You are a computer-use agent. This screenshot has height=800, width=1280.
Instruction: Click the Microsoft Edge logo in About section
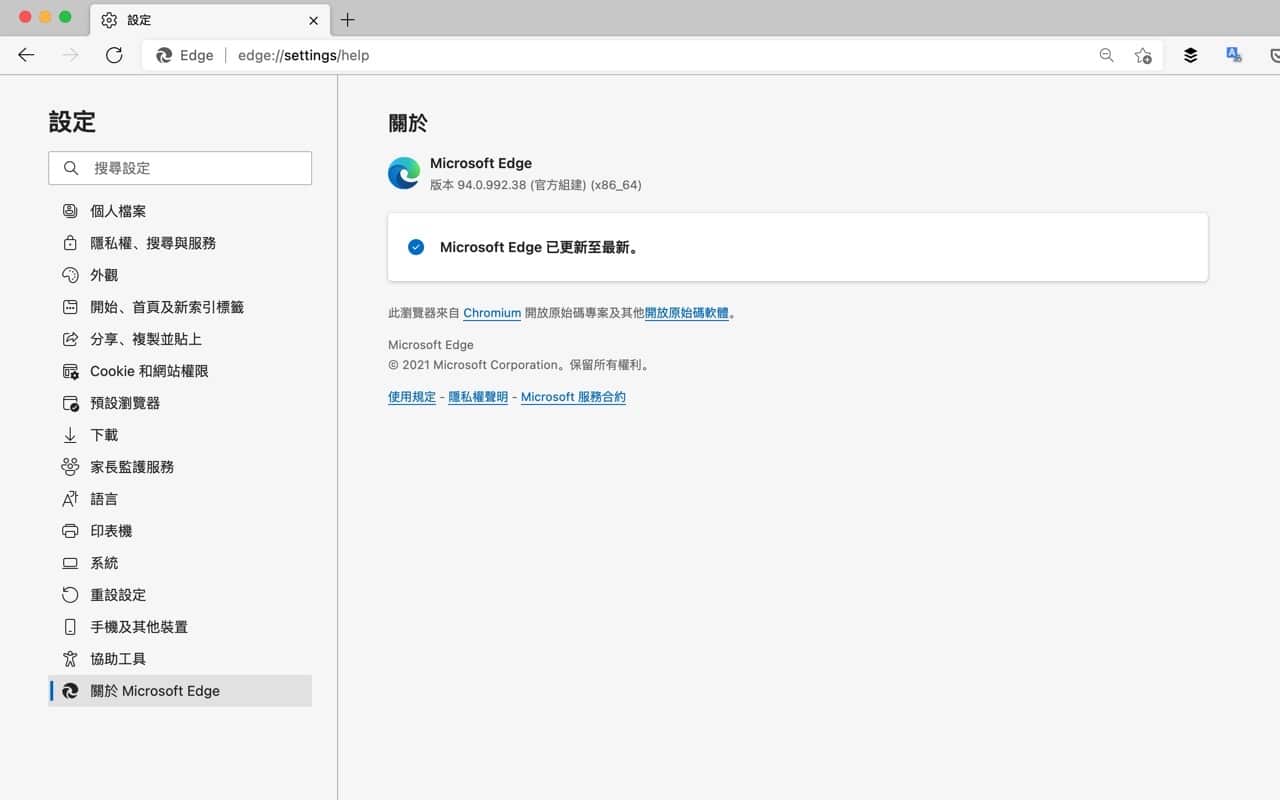404,173
